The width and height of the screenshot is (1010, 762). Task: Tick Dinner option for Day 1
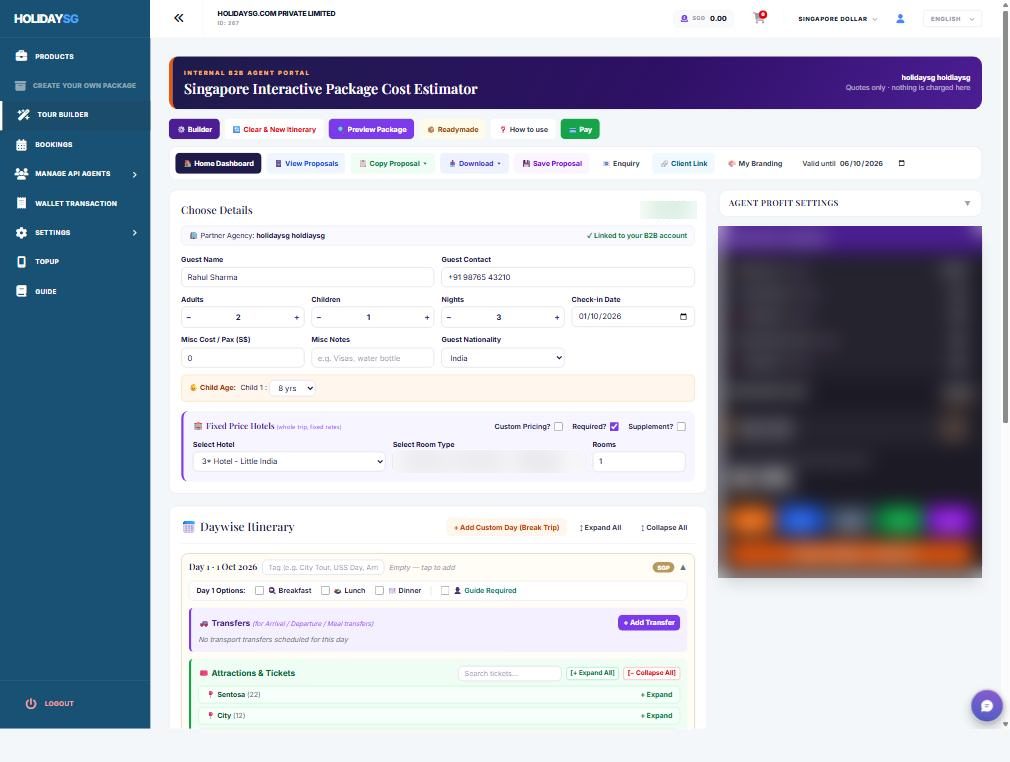pyautogui.click(x=379, y=591)
